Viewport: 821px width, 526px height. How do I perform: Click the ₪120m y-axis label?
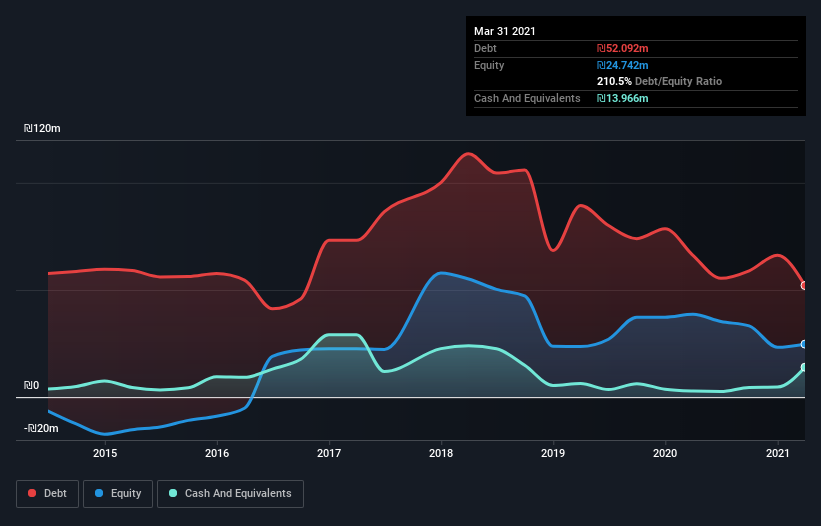[x=42, y=129]
